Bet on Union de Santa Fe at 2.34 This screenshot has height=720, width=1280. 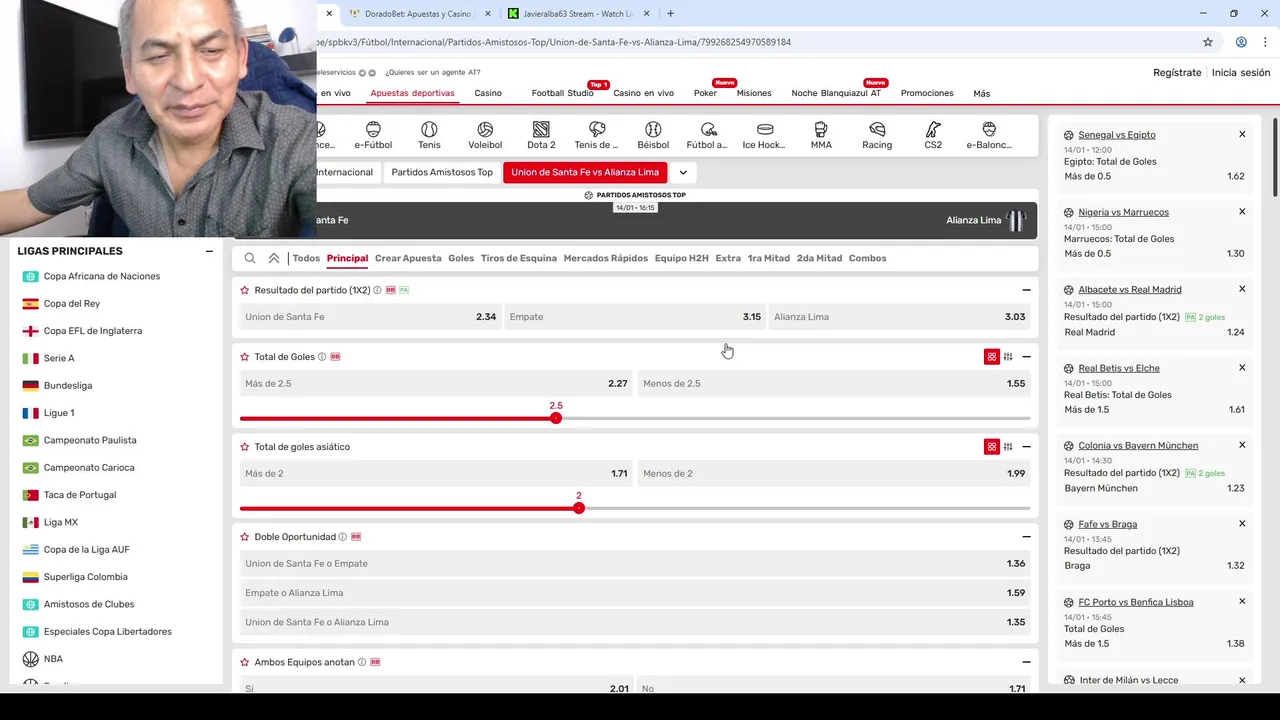370,317
